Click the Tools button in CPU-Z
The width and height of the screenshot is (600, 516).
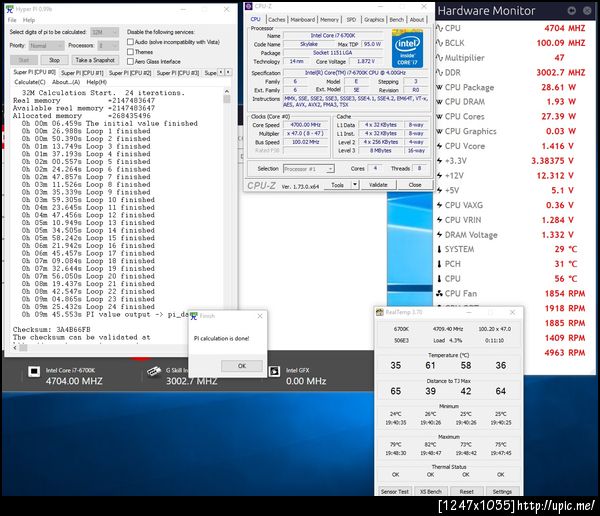338,185
